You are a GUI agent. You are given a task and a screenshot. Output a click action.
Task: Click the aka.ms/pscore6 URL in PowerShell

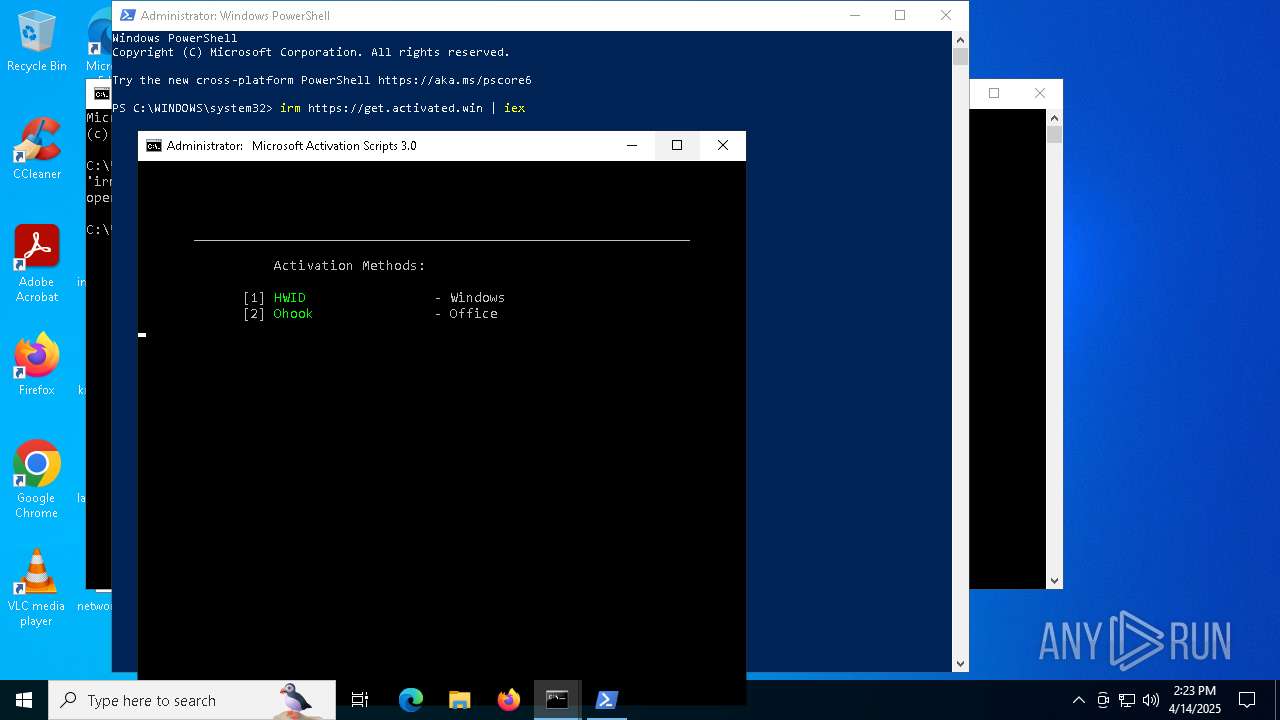coord(455,80)
